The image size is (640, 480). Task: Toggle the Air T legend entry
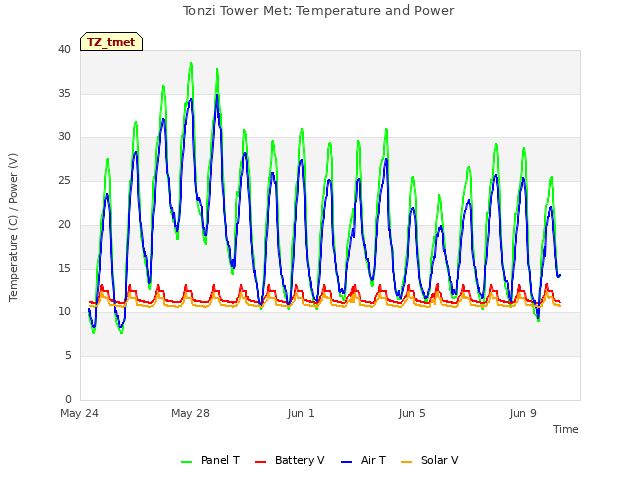(363, 460)
